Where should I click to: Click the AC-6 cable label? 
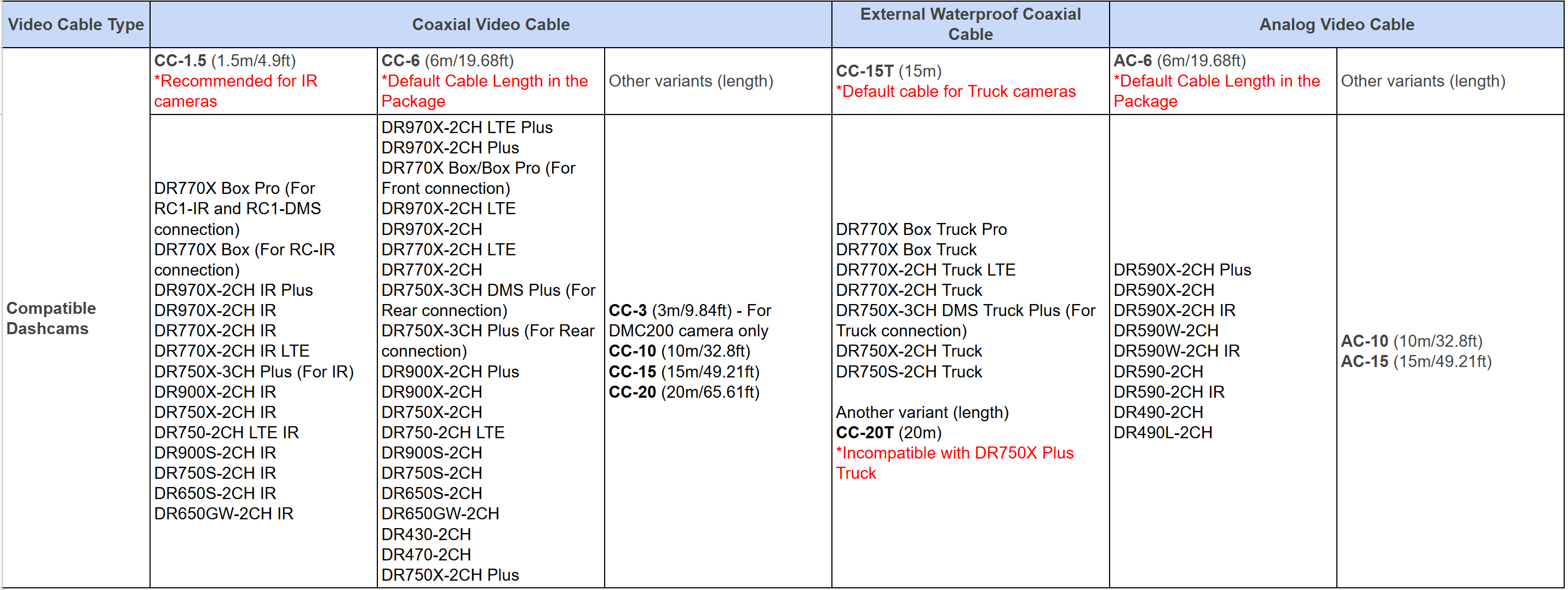pos(1132,61)
